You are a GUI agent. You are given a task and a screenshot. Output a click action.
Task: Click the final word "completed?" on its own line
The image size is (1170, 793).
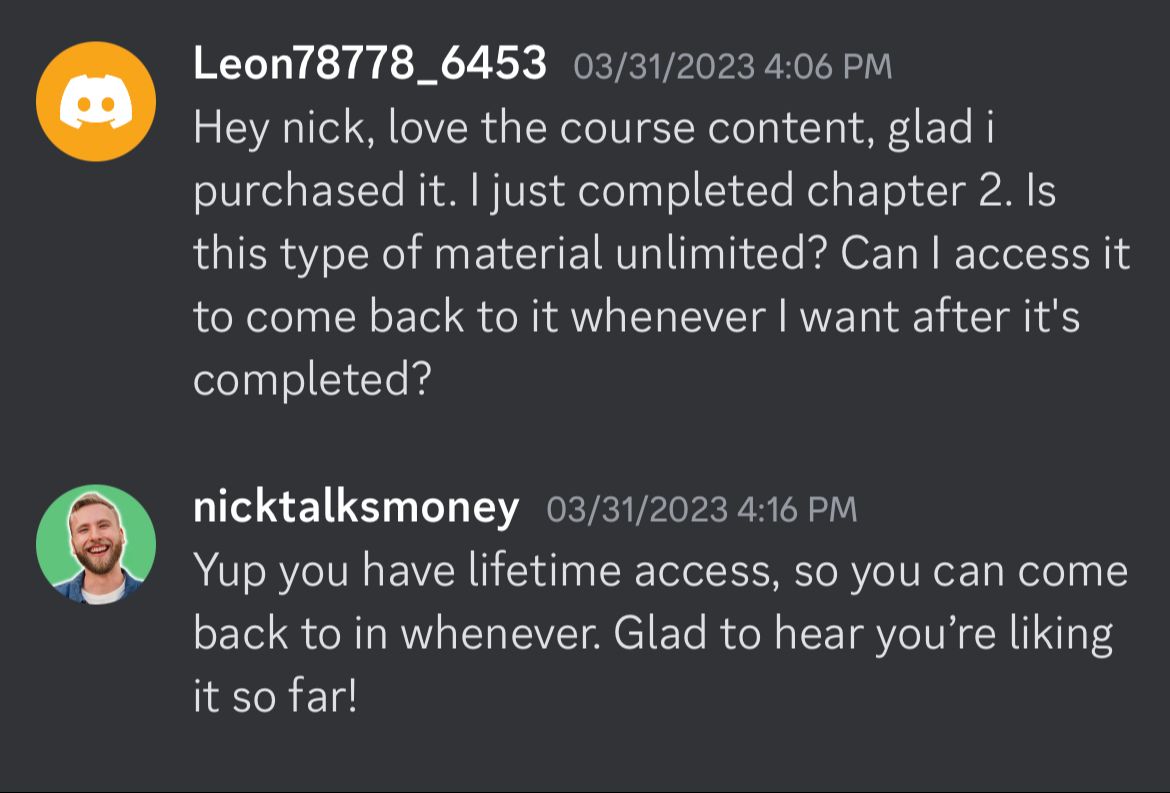pos(312,381)
